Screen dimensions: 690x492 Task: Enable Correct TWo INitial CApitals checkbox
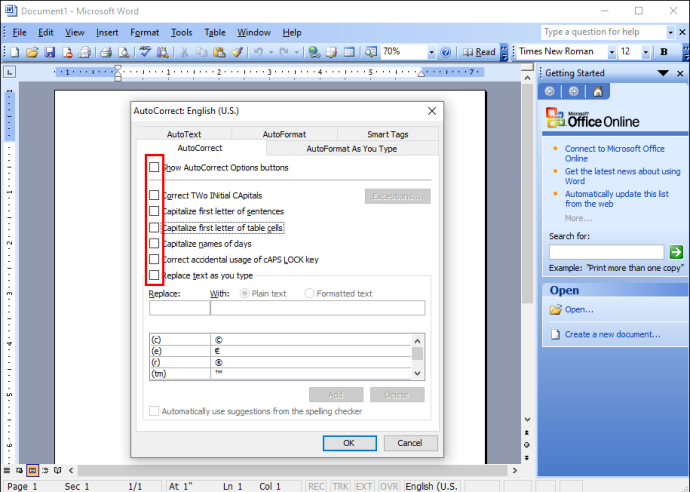point(154,195)
